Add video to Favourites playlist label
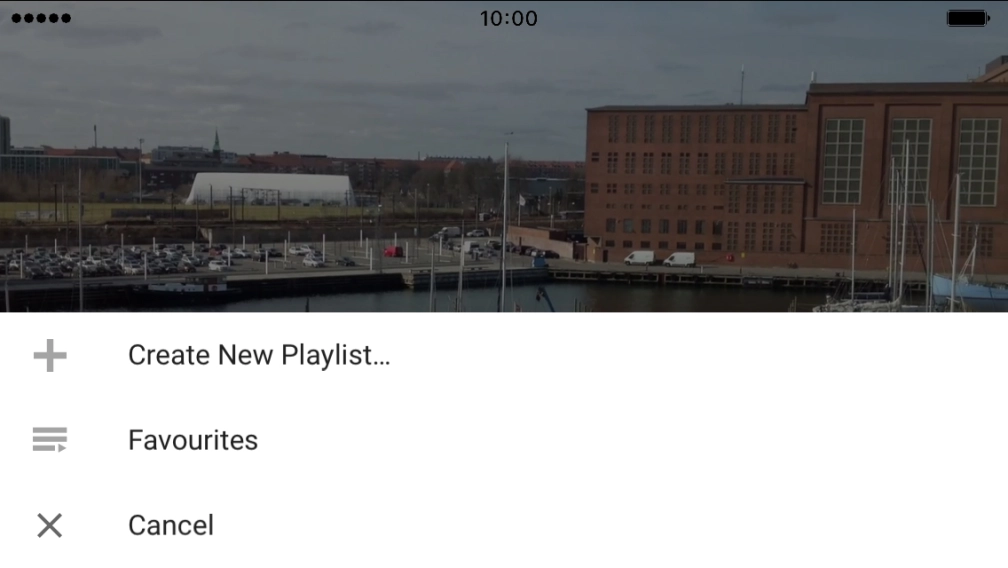 [x=193, y=440]
